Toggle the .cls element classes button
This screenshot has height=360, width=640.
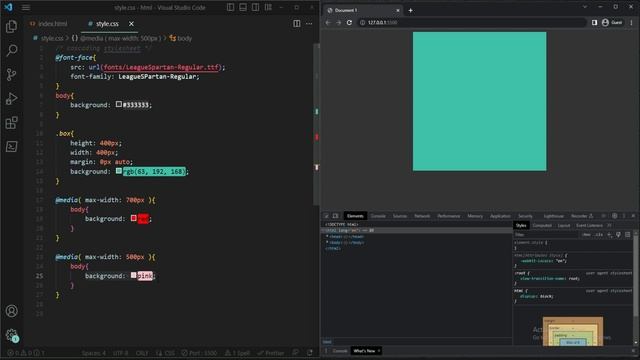[599, 235]
